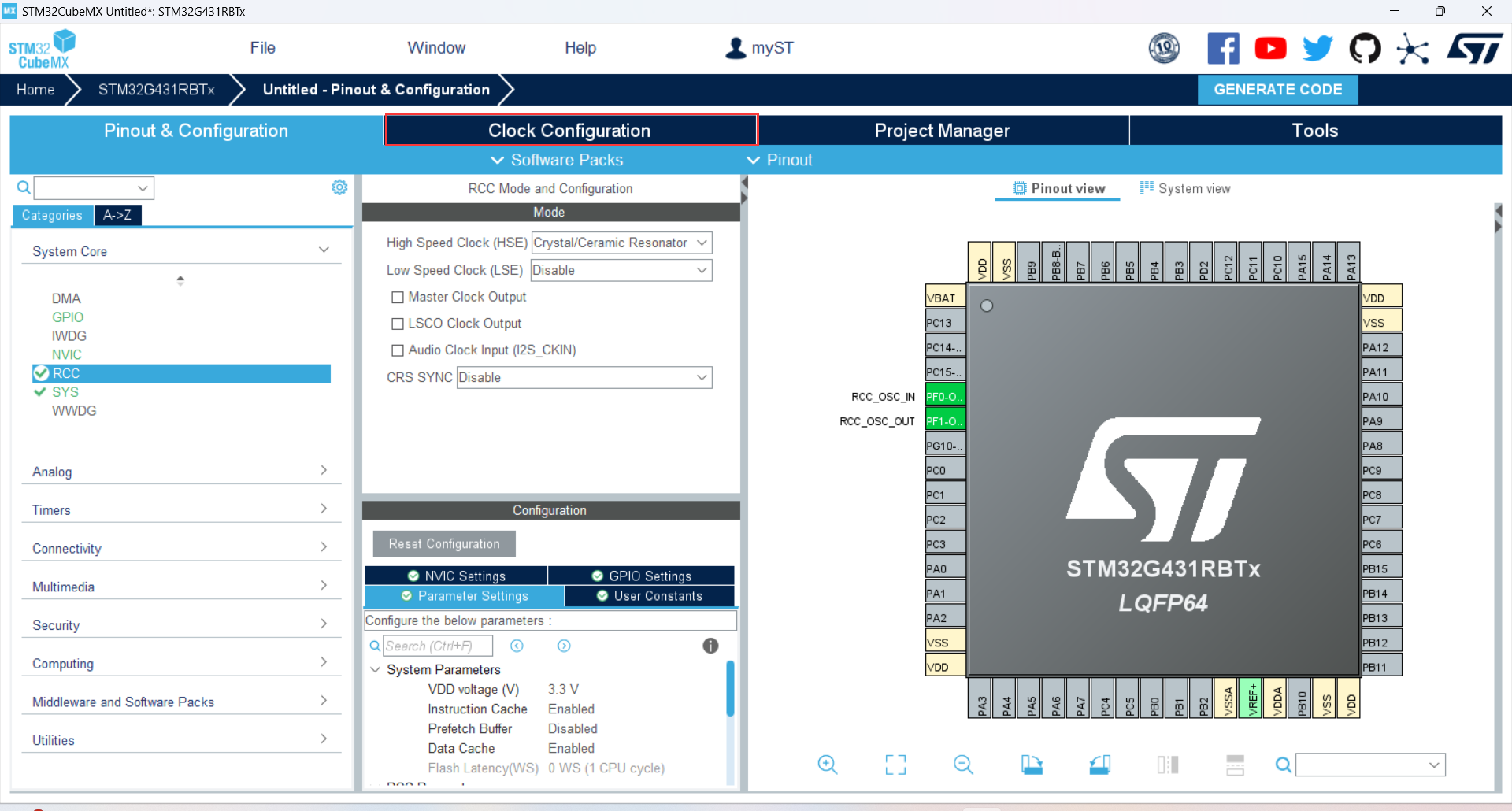Go to the Home breadcrumb

coord(35,90)
